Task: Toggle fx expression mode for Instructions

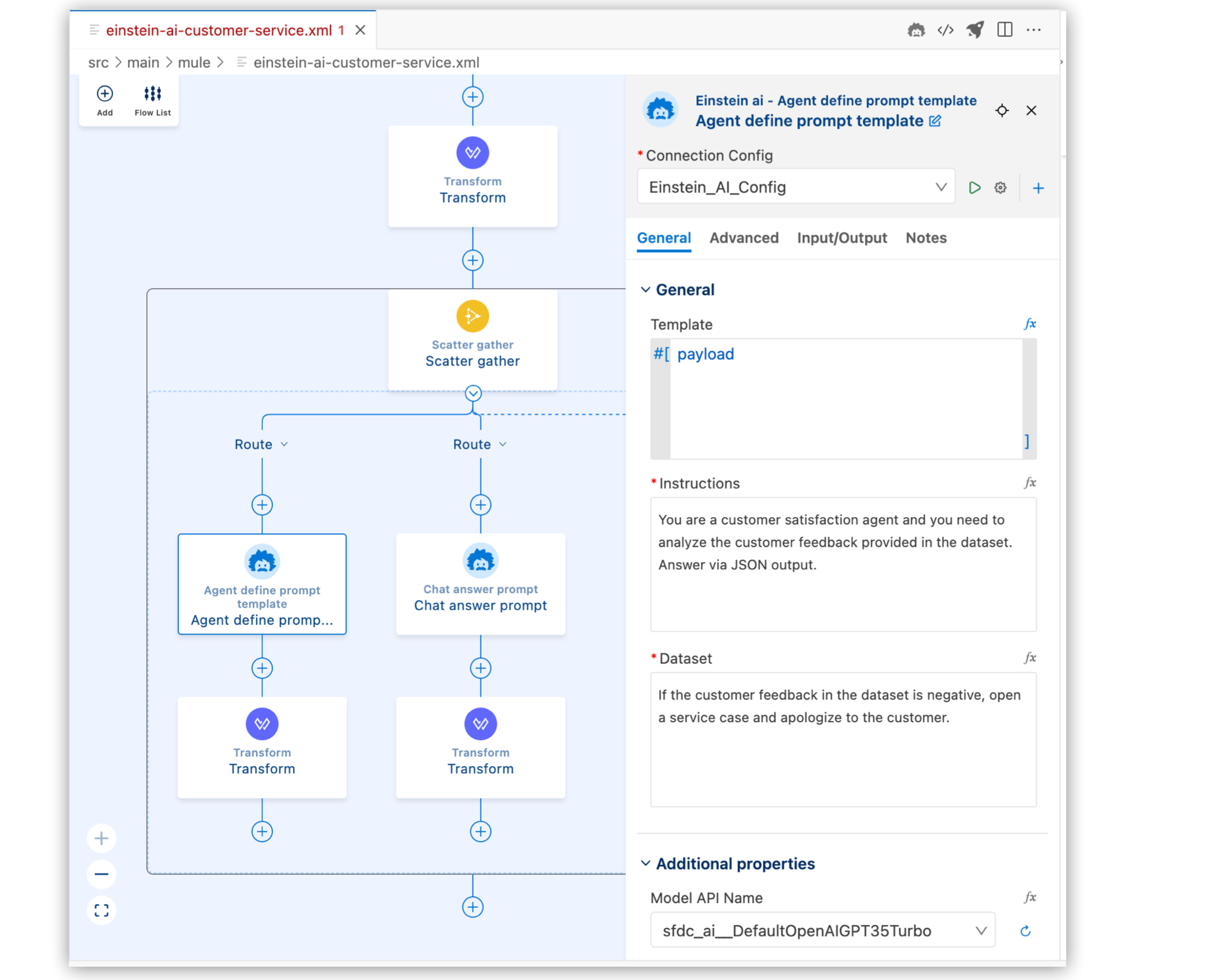Action: (1030, 483)
